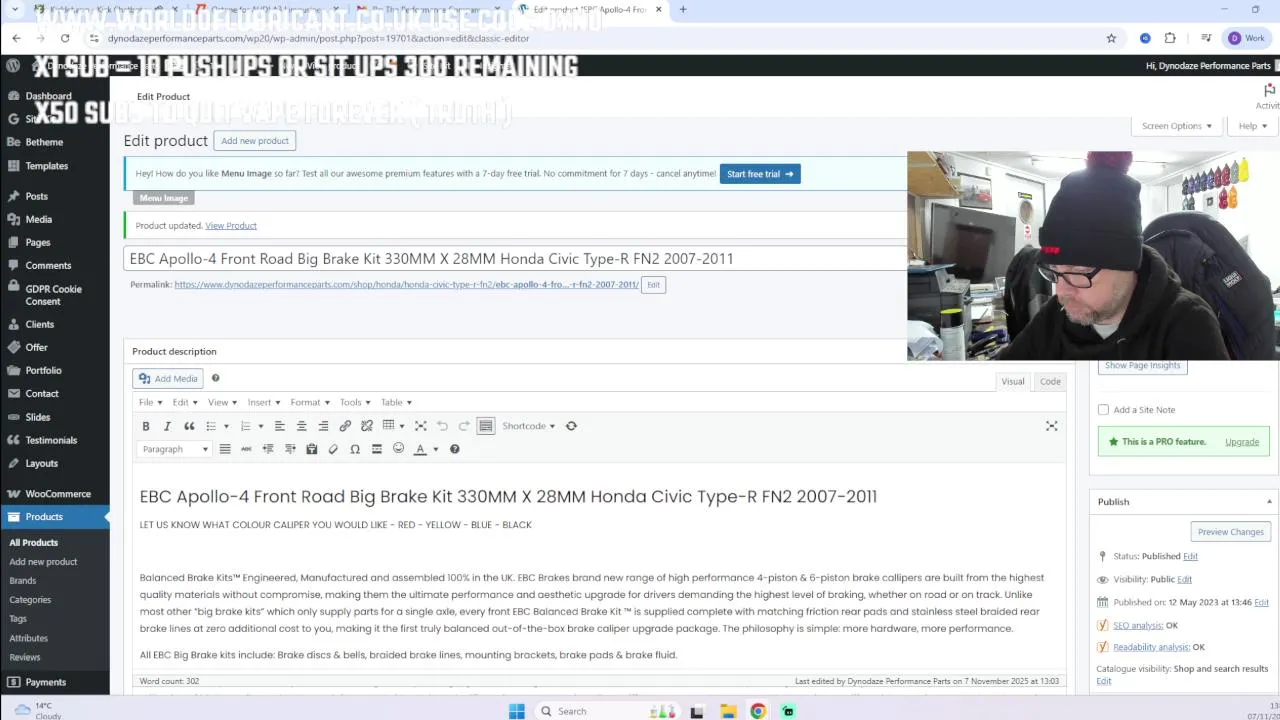Apply the text color swatch button
1280x720 pixels.
pos(420,449)
